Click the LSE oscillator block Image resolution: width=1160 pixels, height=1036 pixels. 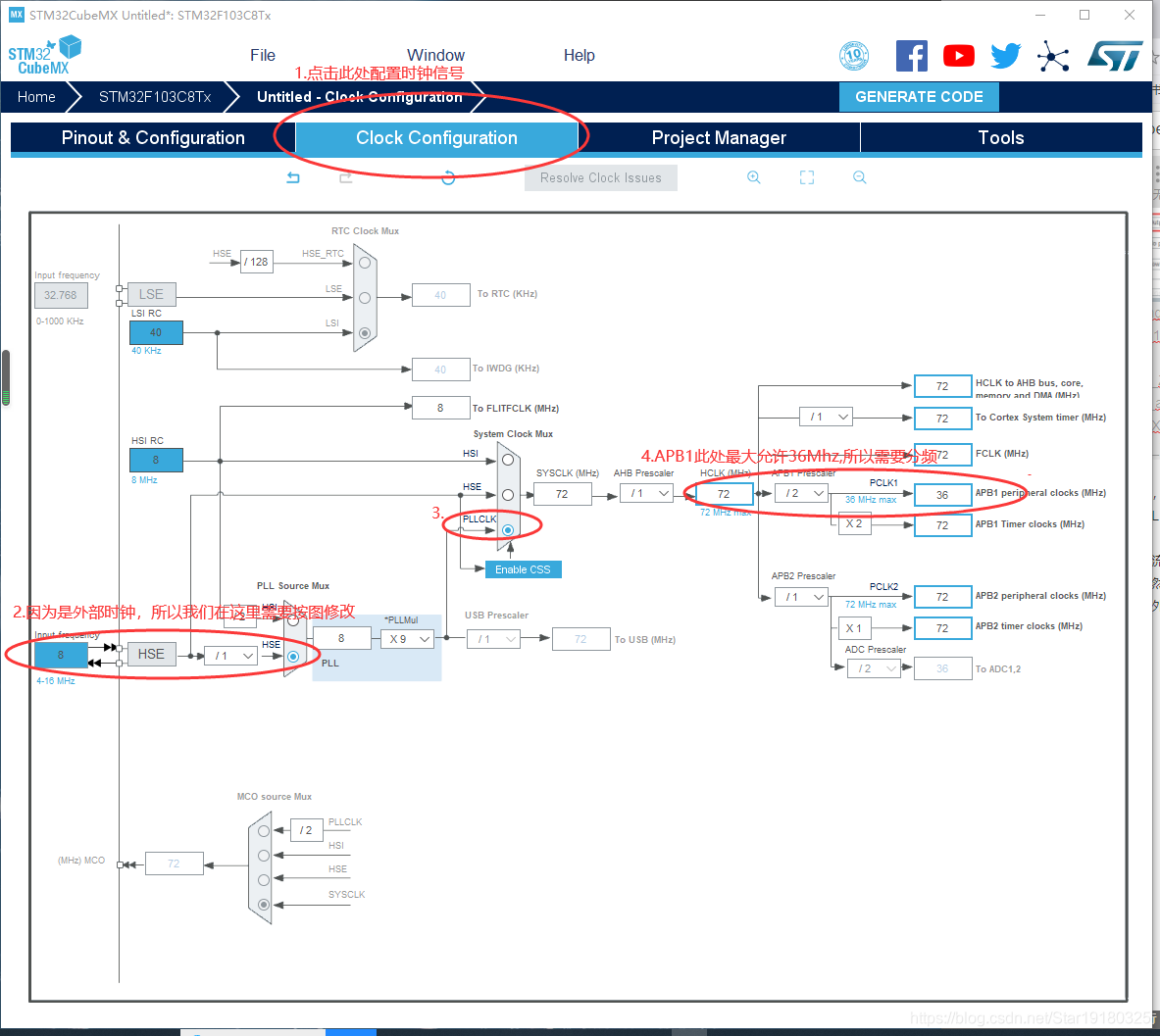pyautogui.click(x=152, y=294)
